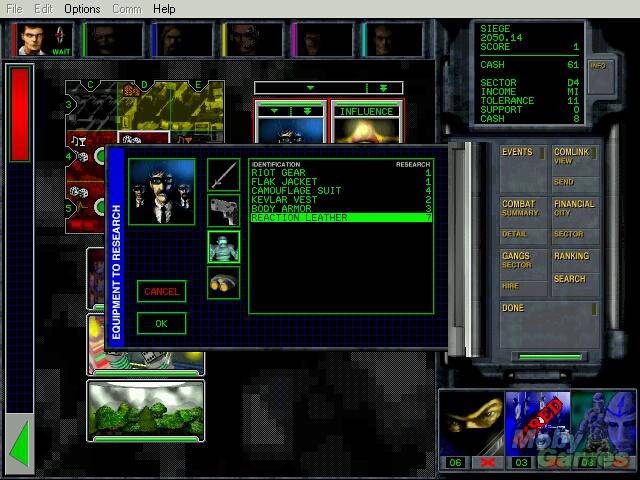Open the Help menu
Image resolution: width=640 pixels, height=480 pixels.
tap(164, 9)
